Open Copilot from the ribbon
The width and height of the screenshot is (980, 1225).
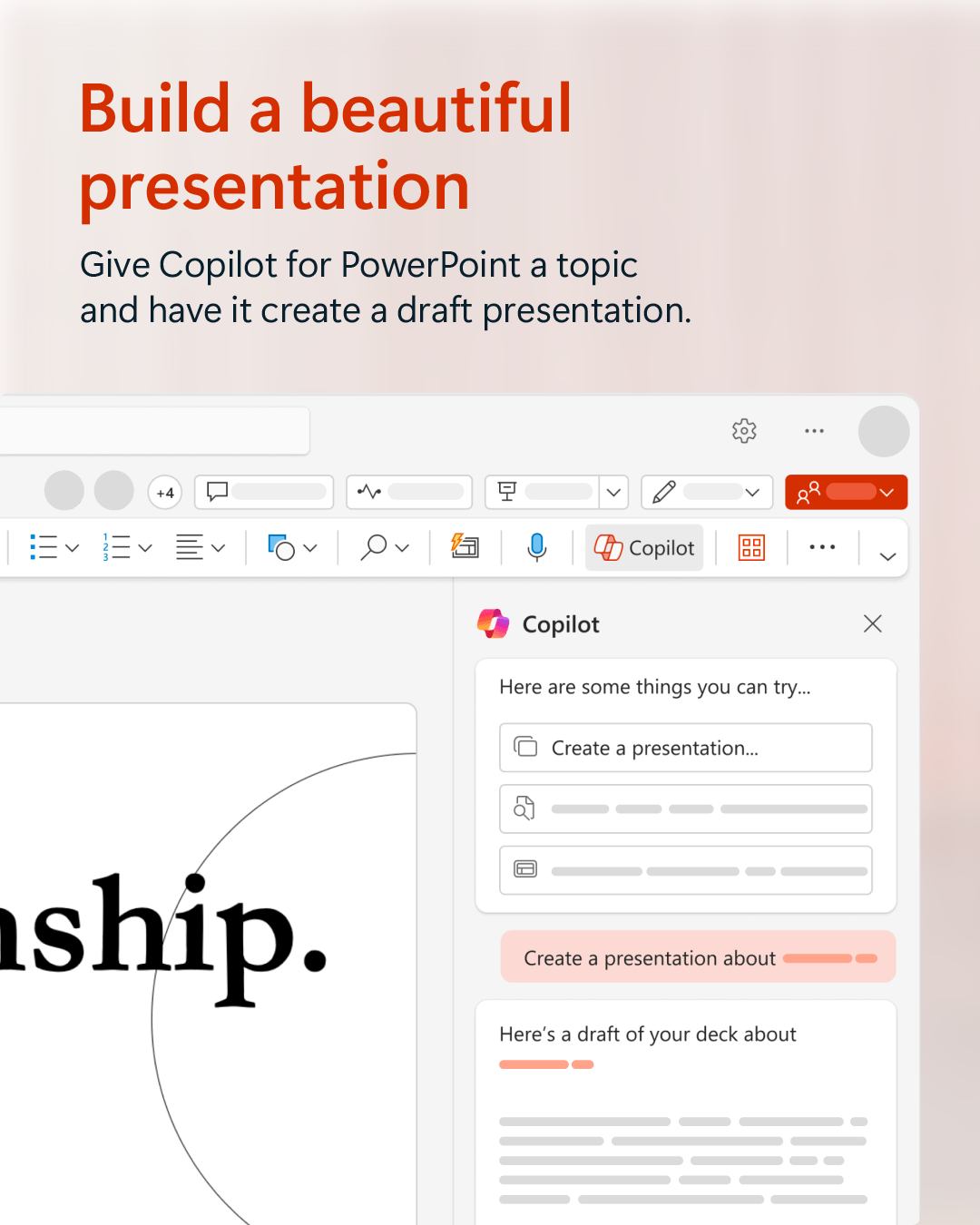click(643, 547)
